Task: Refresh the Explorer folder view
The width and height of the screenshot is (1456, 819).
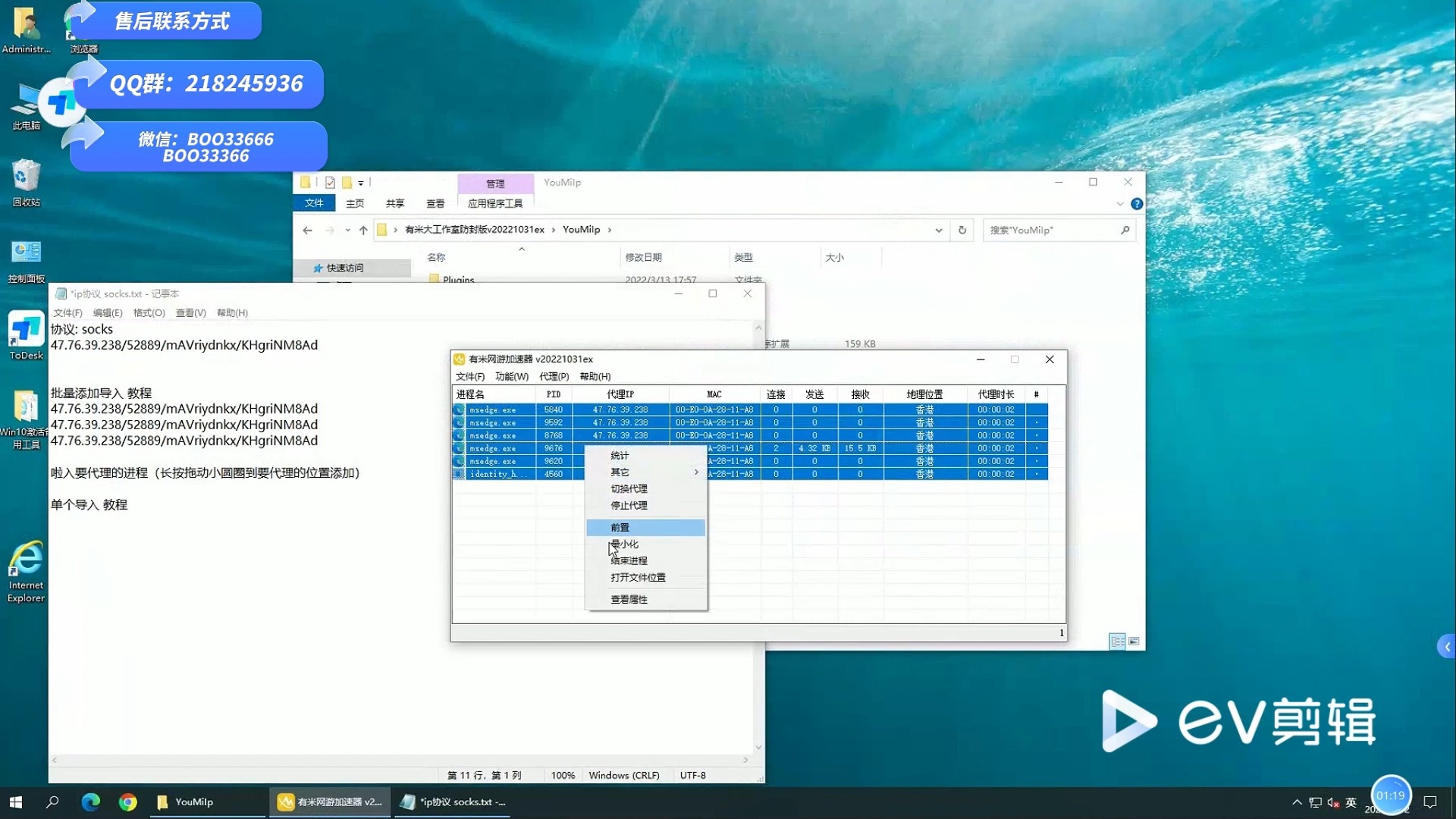Action: [x=962, y=230]
